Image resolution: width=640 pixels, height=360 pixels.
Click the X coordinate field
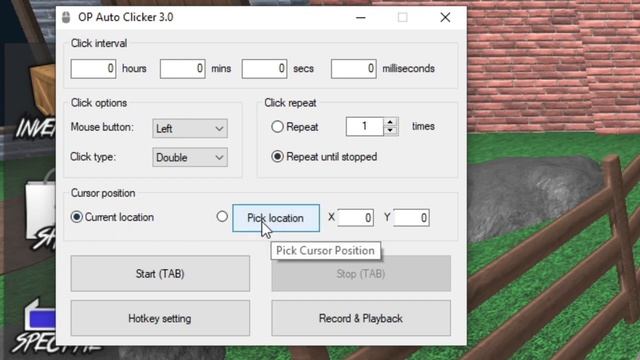(355, 218)
